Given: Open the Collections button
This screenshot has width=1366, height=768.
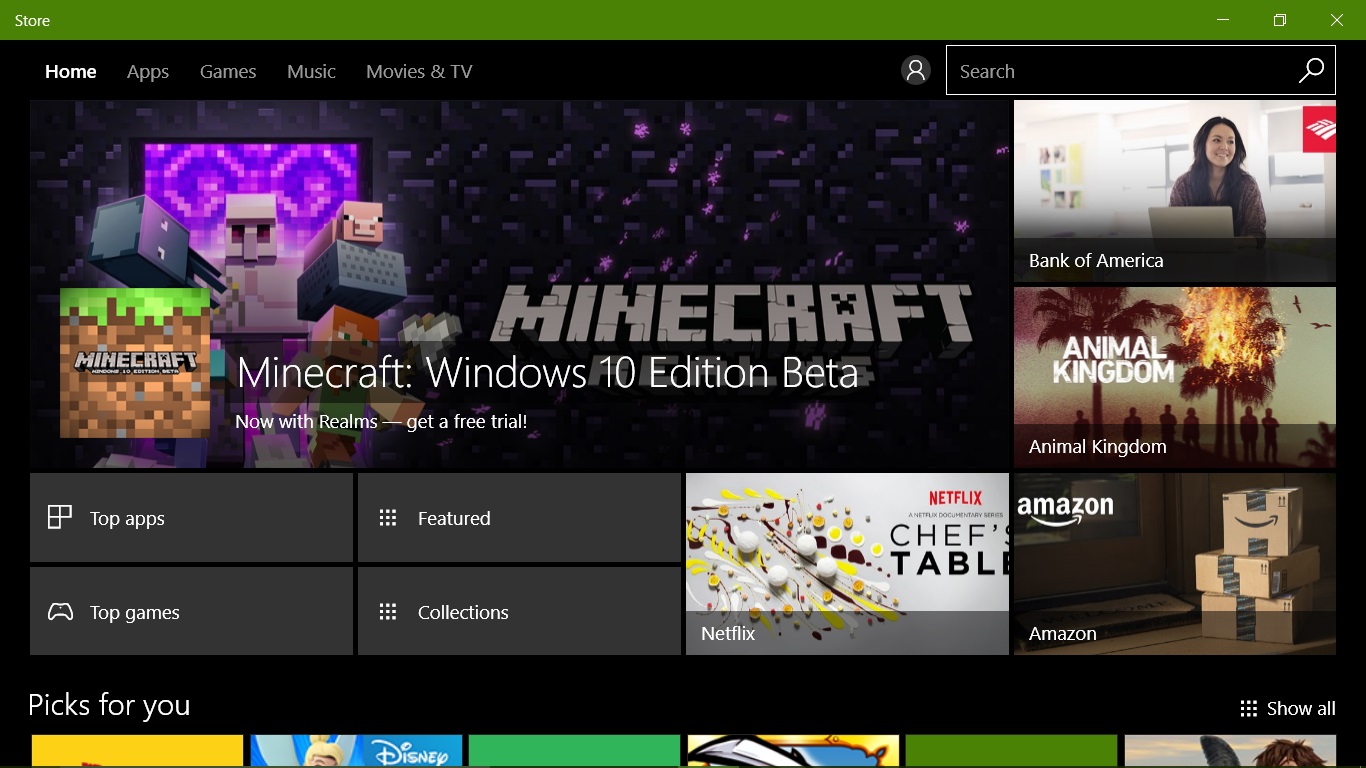Looking at the screenshot, I should coord(519,611).
